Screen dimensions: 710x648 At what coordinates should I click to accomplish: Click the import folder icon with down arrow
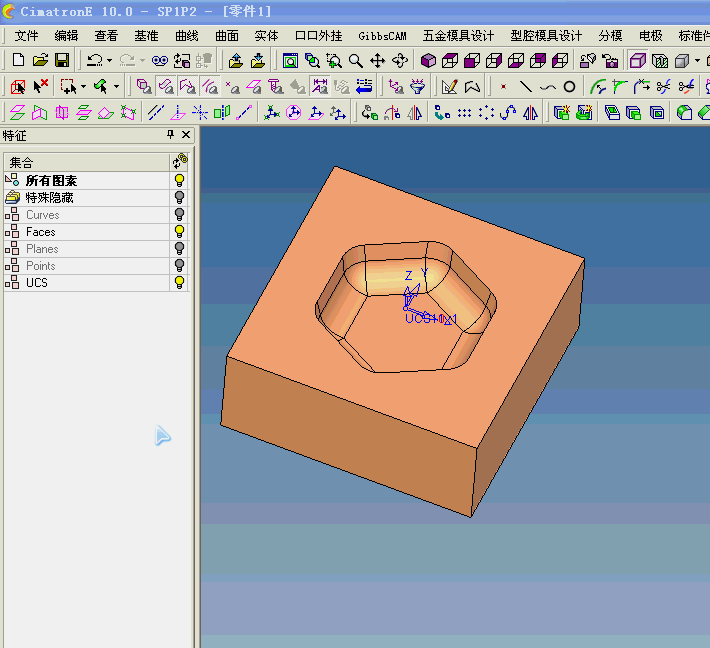(x=258, y=60)
